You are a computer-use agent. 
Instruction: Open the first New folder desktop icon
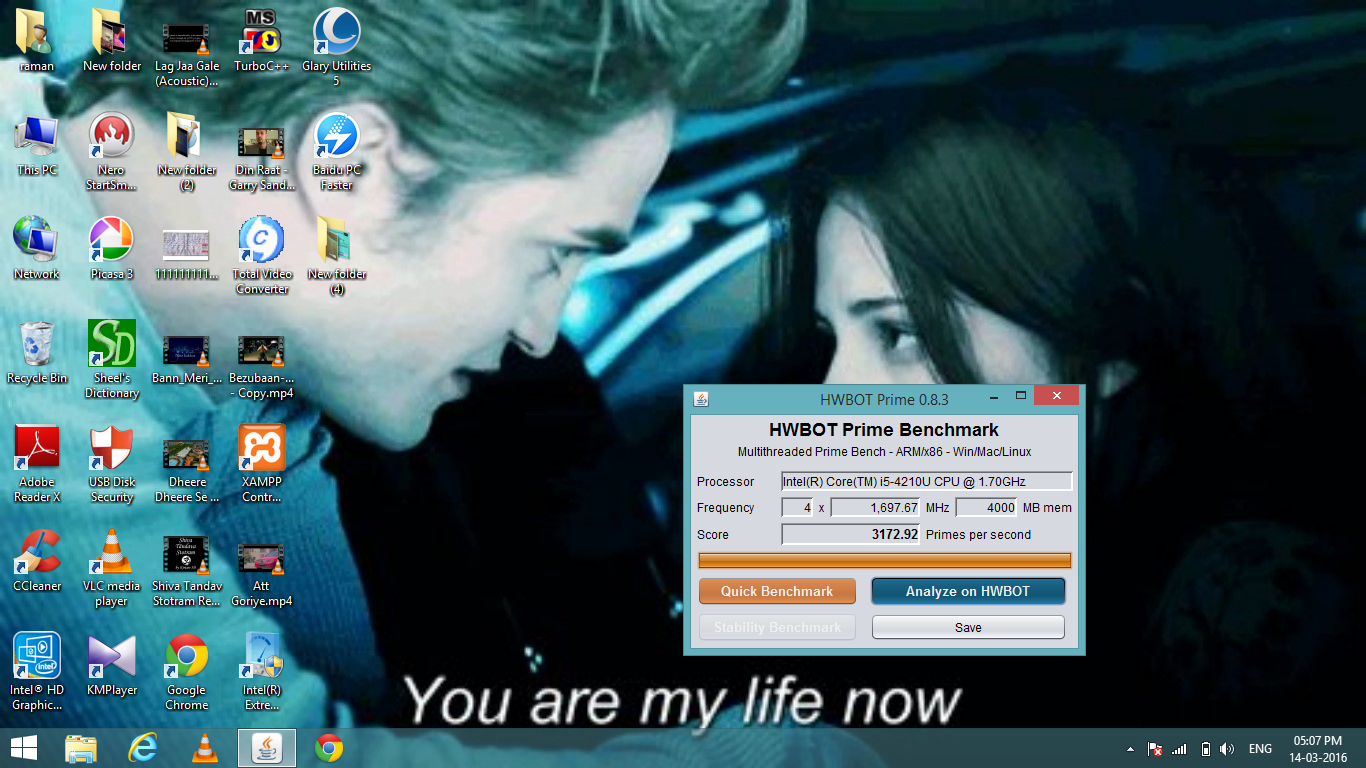[x=111, y=31]
